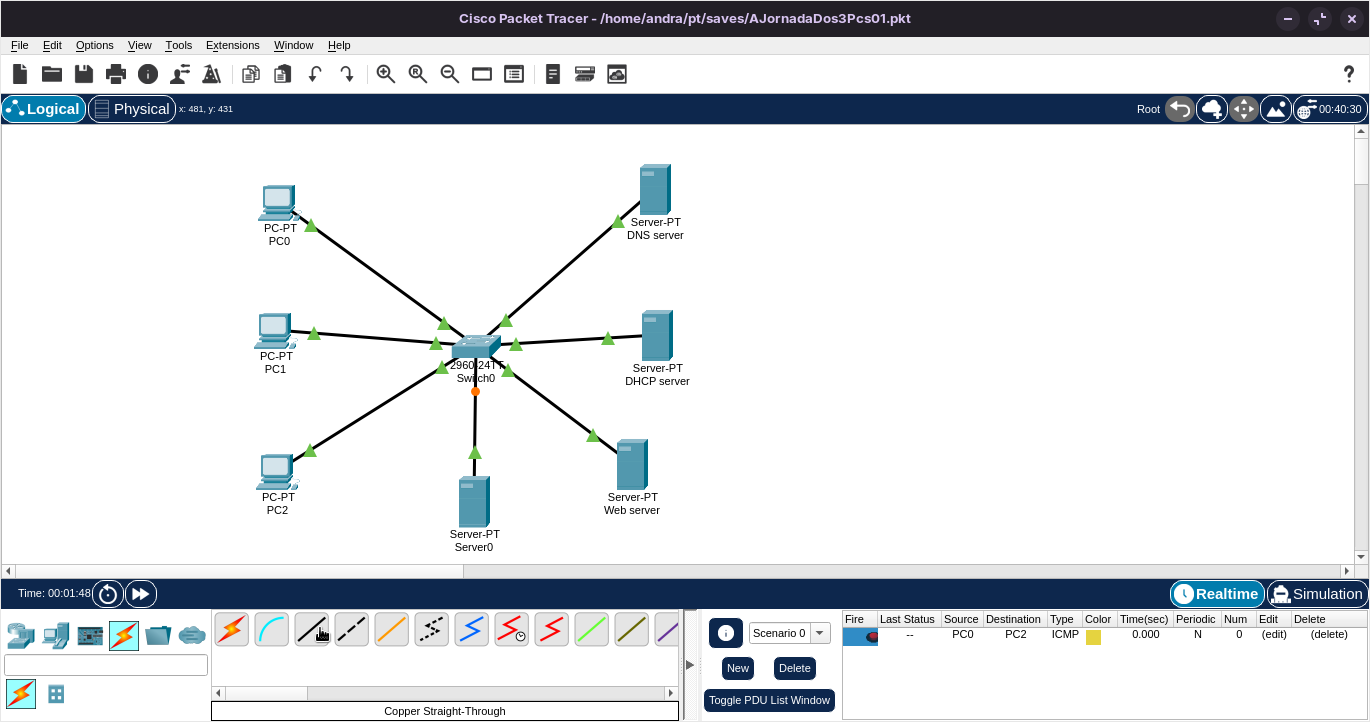Image resolution: width=1370 pixels, height=722 pixels.
Task: Open the Network Information icon
Action: (x=148, y=74)
